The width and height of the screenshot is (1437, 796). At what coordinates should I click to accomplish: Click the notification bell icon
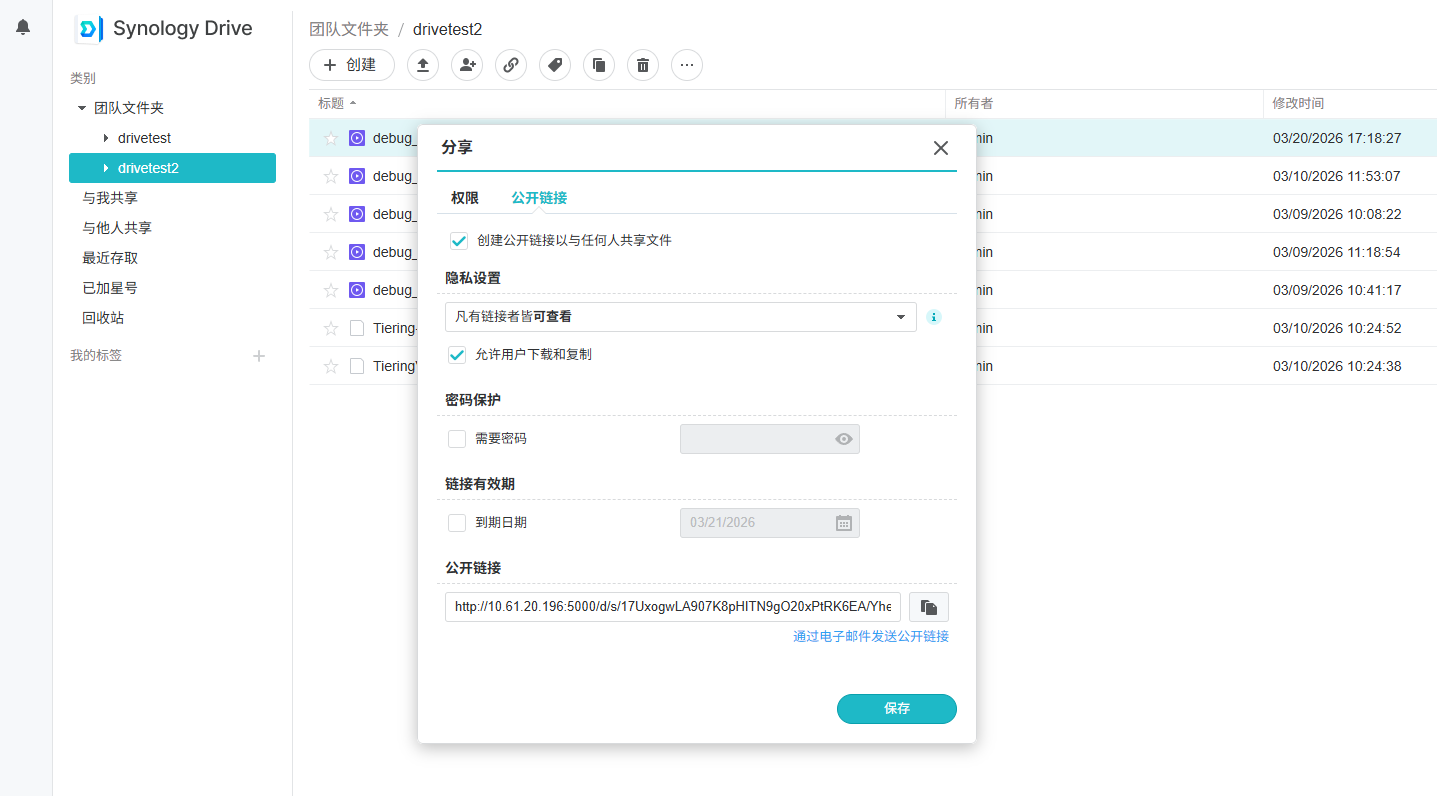click(x=23, y=27)
